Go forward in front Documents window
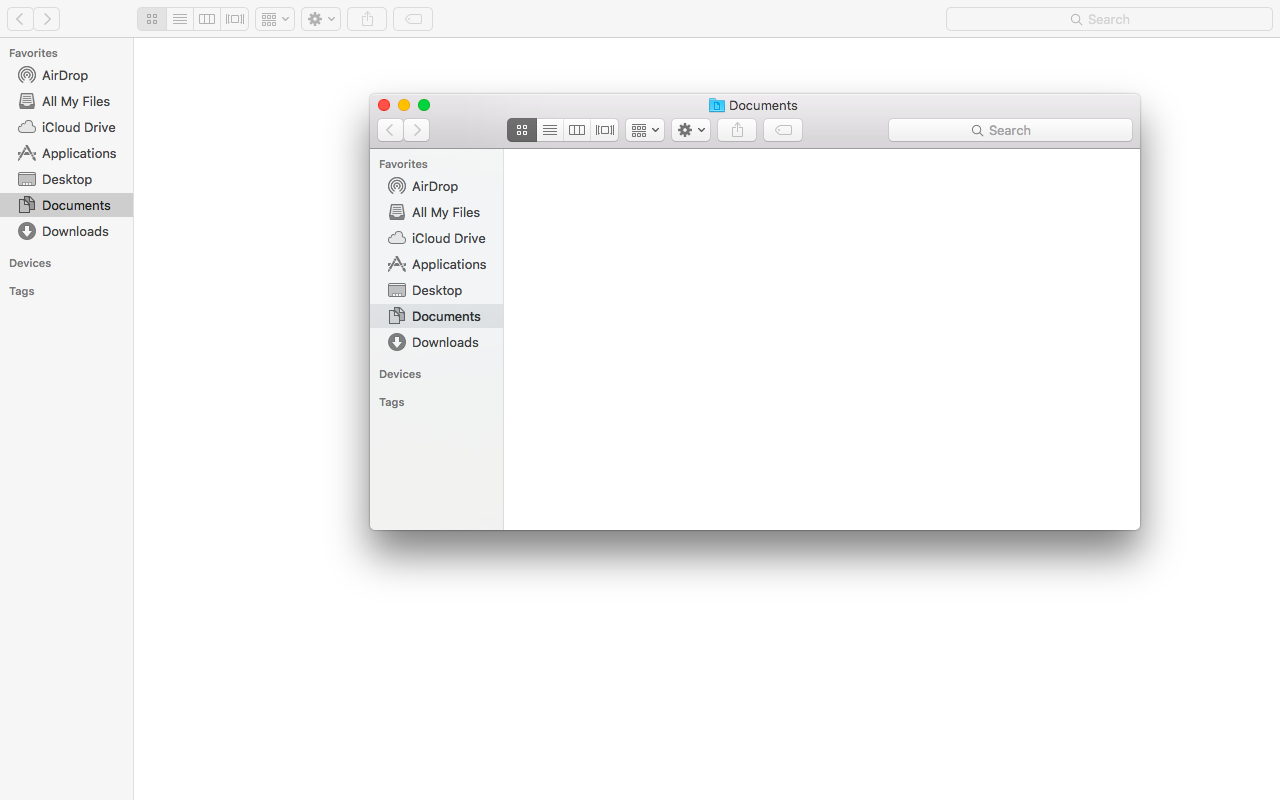 pyautogui.click(x=417, y=130)
